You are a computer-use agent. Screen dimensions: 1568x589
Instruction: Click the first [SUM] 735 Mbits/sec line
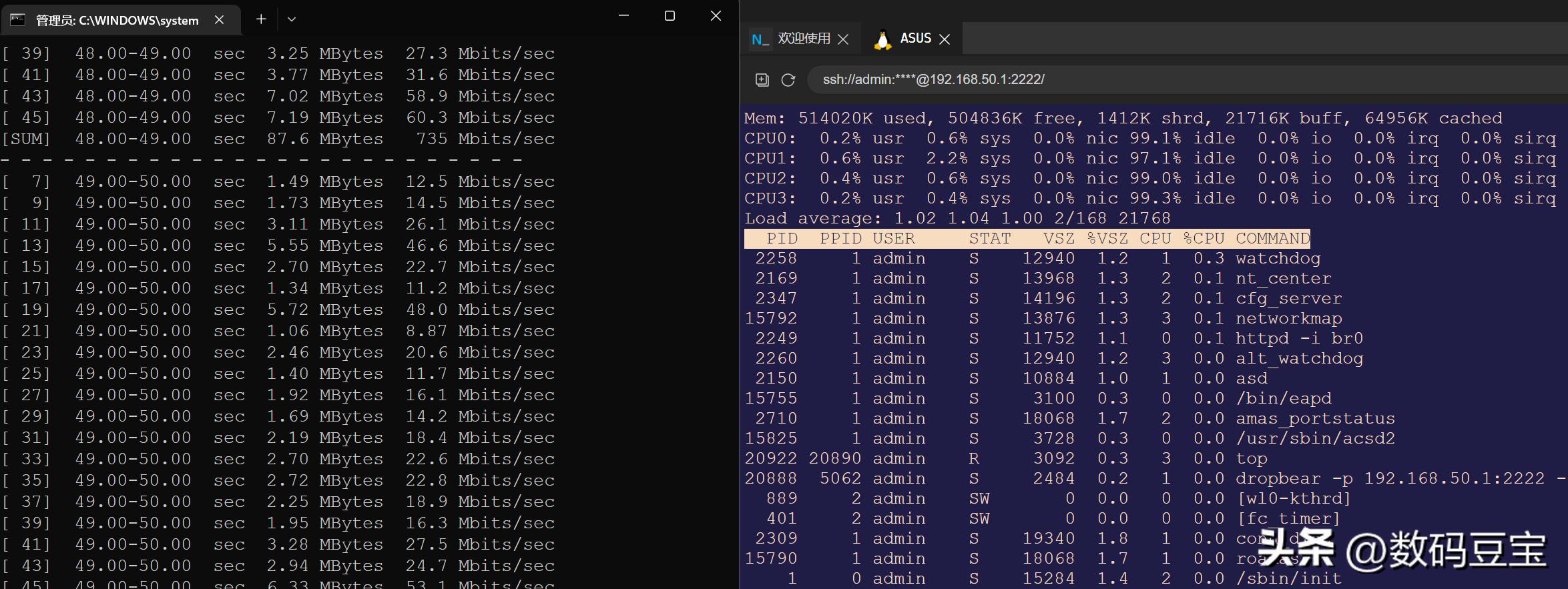click(278, 139)
